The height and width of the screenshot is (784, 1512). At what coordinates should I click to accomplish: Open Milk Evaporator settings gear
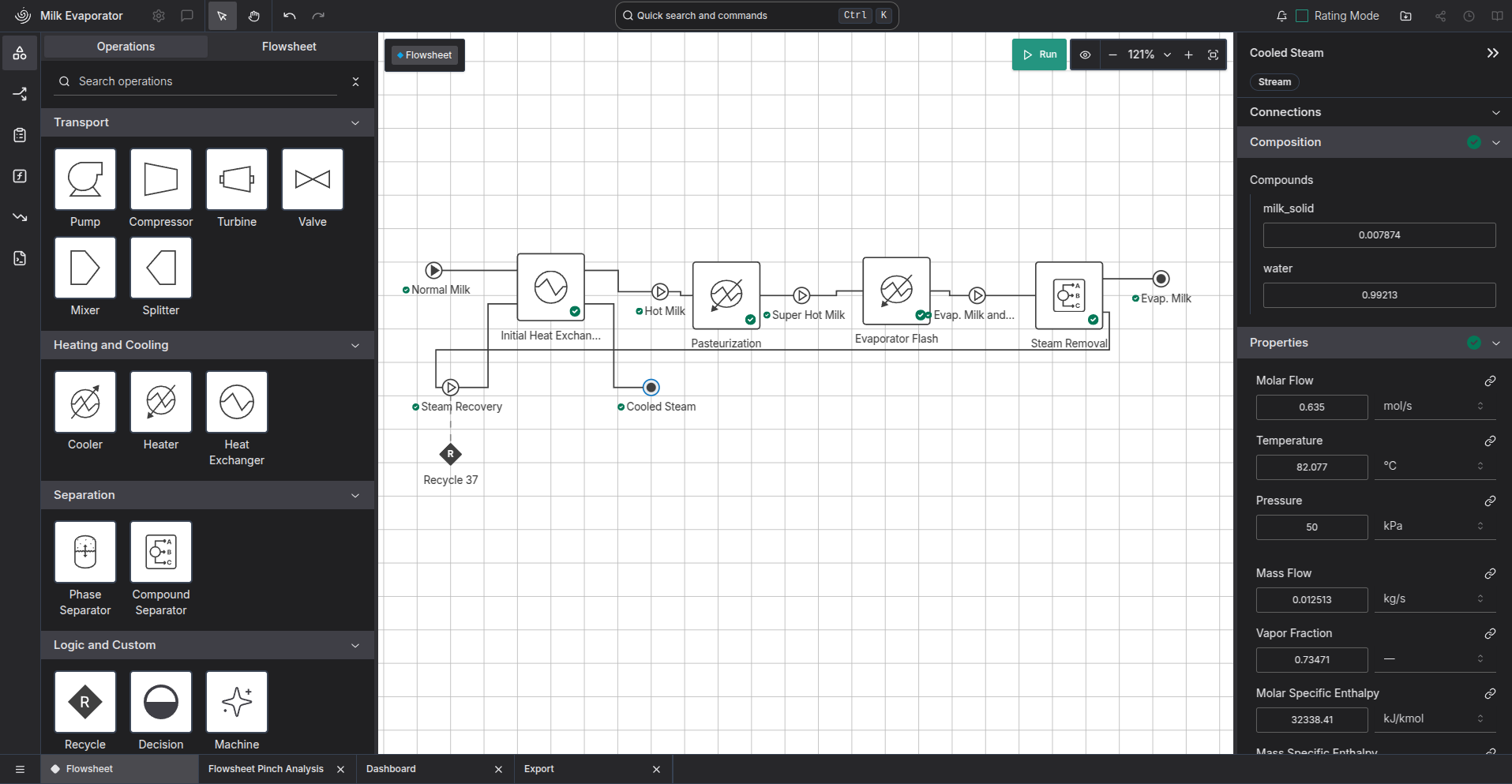(x=159, y=16)
